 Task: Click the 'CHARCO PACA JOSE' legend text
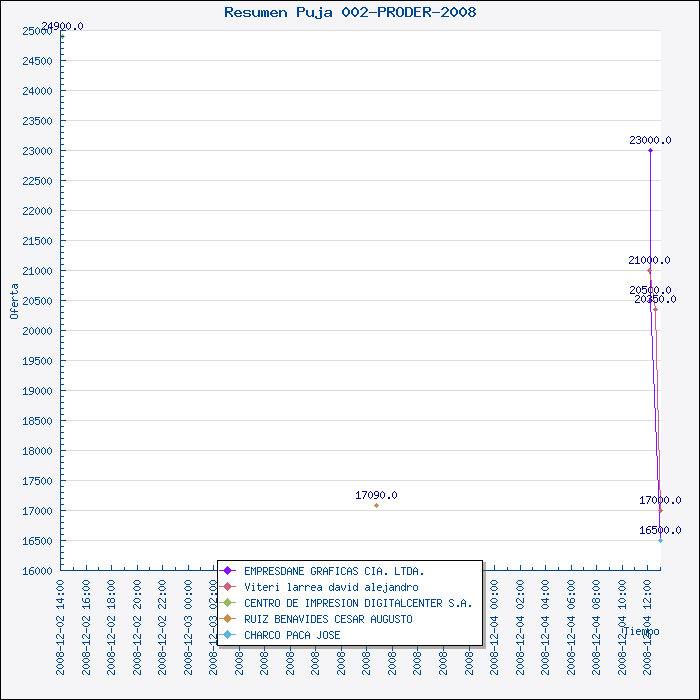292,635
